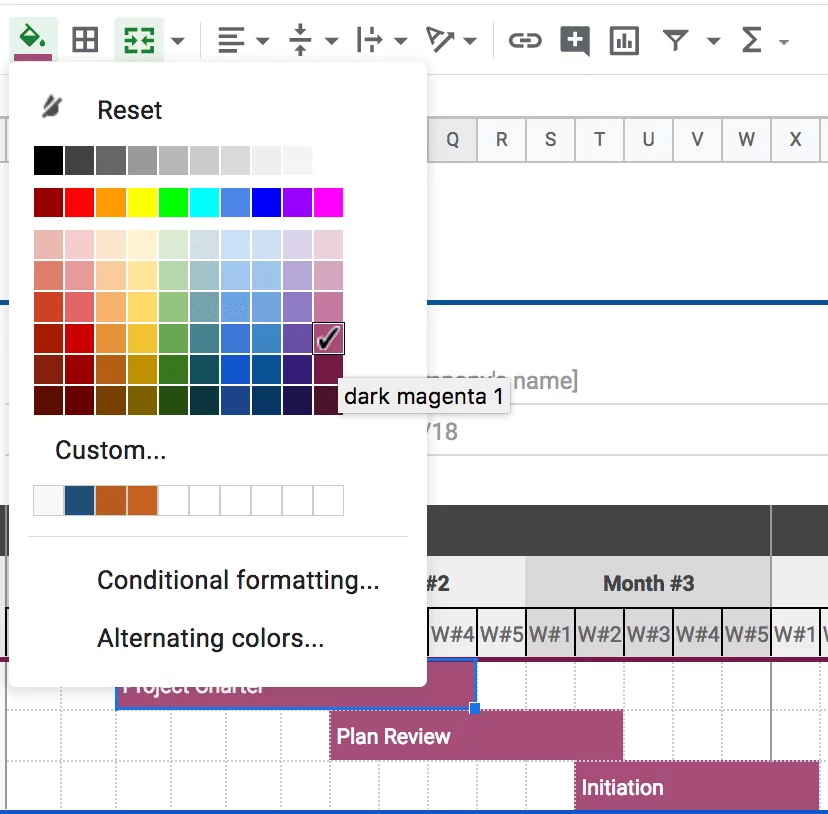
Task: Click the filter funnel icon
Action: (x=676, y=40)
